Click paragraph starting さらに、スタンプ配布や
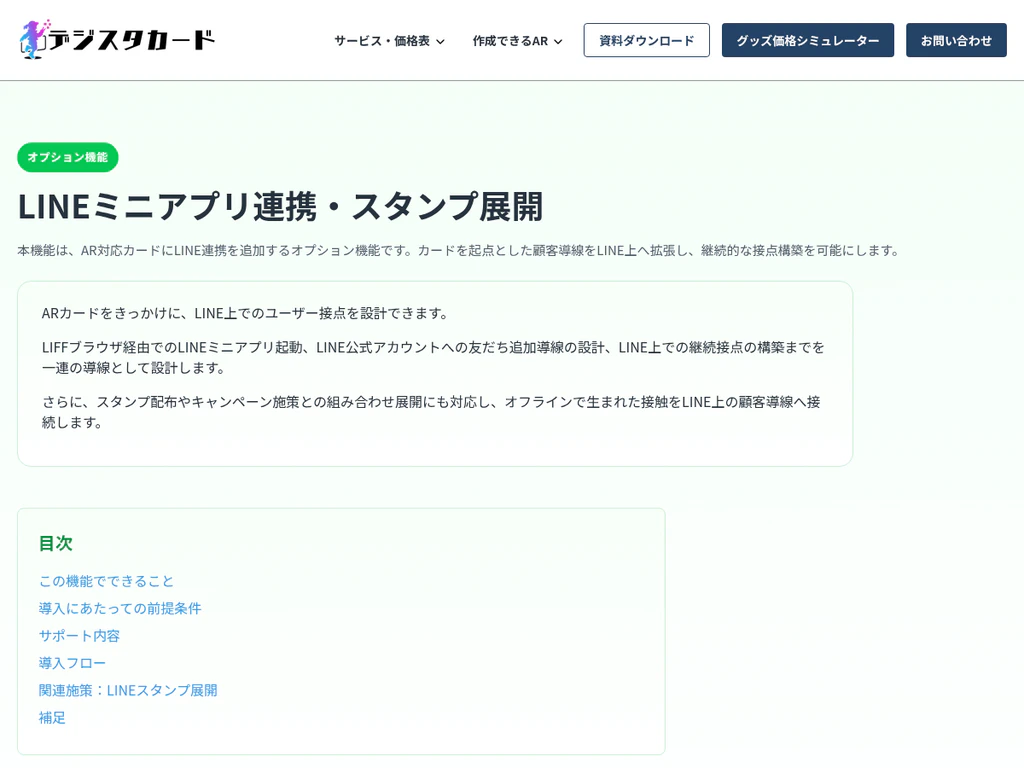 431,412
